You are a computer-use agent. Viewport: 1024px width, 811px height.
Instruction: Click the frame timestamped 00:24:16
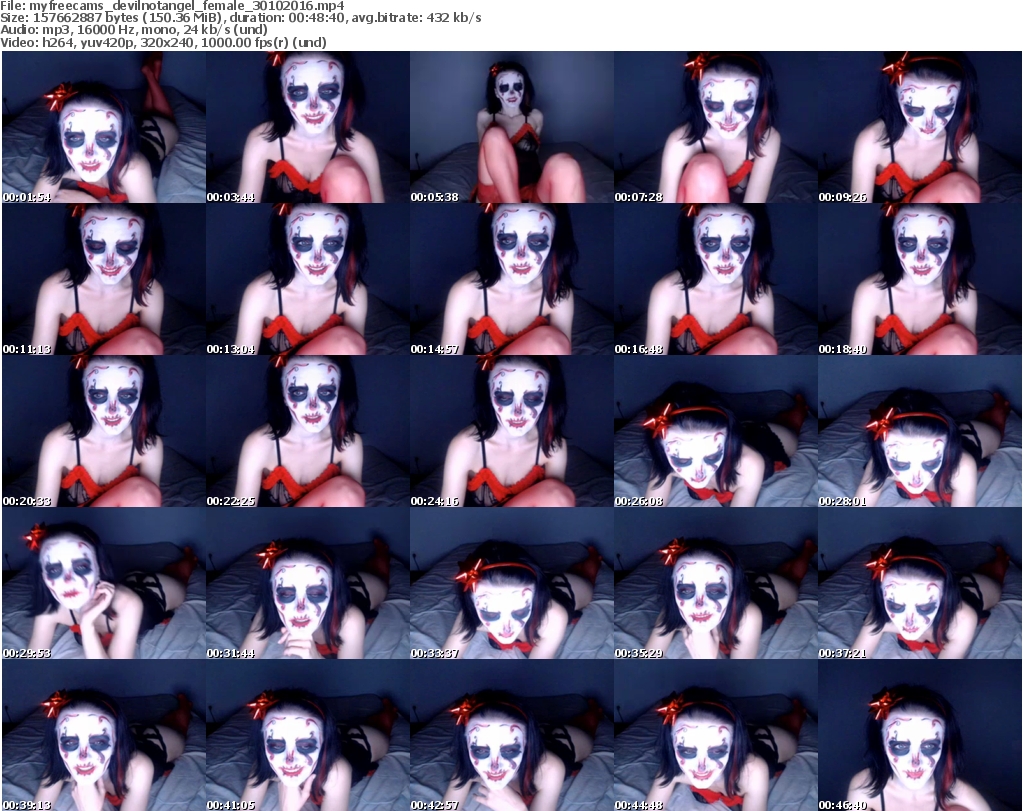pyautogui.click(x=511, y=431)
